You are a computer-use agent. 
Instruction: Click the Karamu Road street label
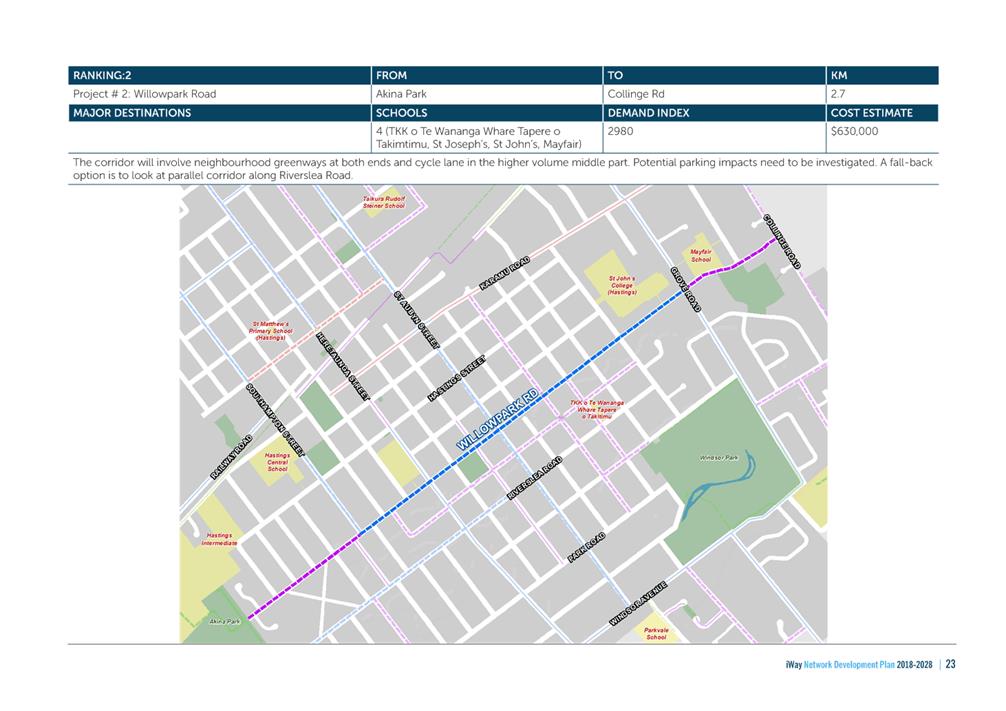tap(505, 273)
